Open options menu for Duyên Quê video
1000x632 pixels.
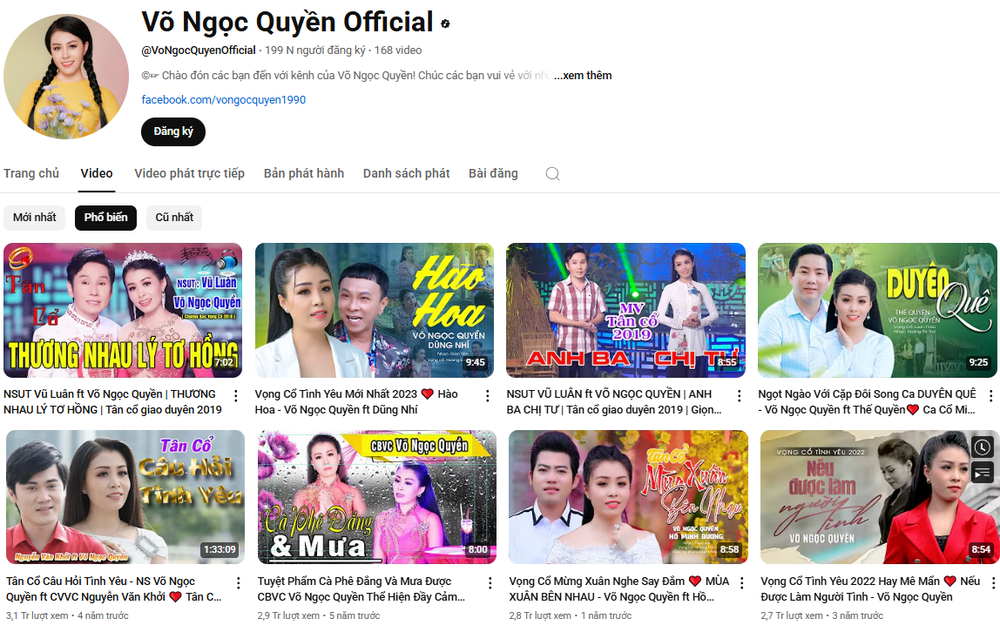990,396
